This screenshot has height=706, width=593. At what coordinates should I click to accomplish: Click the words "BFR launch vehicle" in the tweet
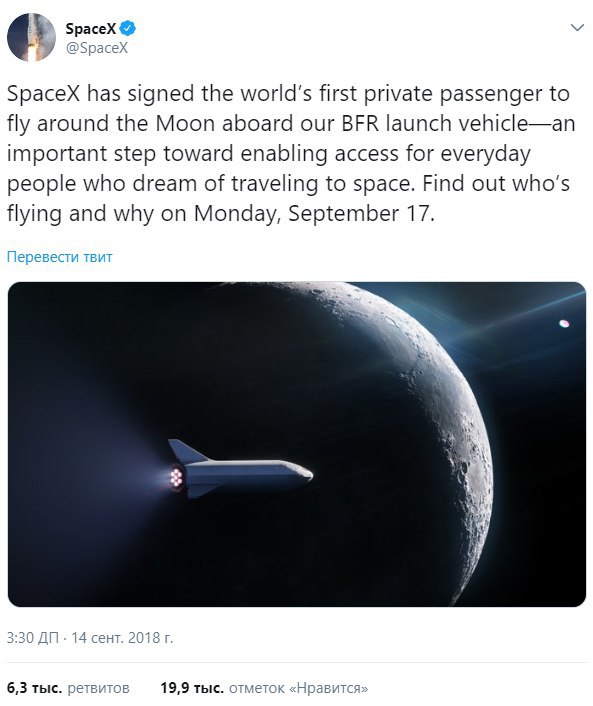435,123
